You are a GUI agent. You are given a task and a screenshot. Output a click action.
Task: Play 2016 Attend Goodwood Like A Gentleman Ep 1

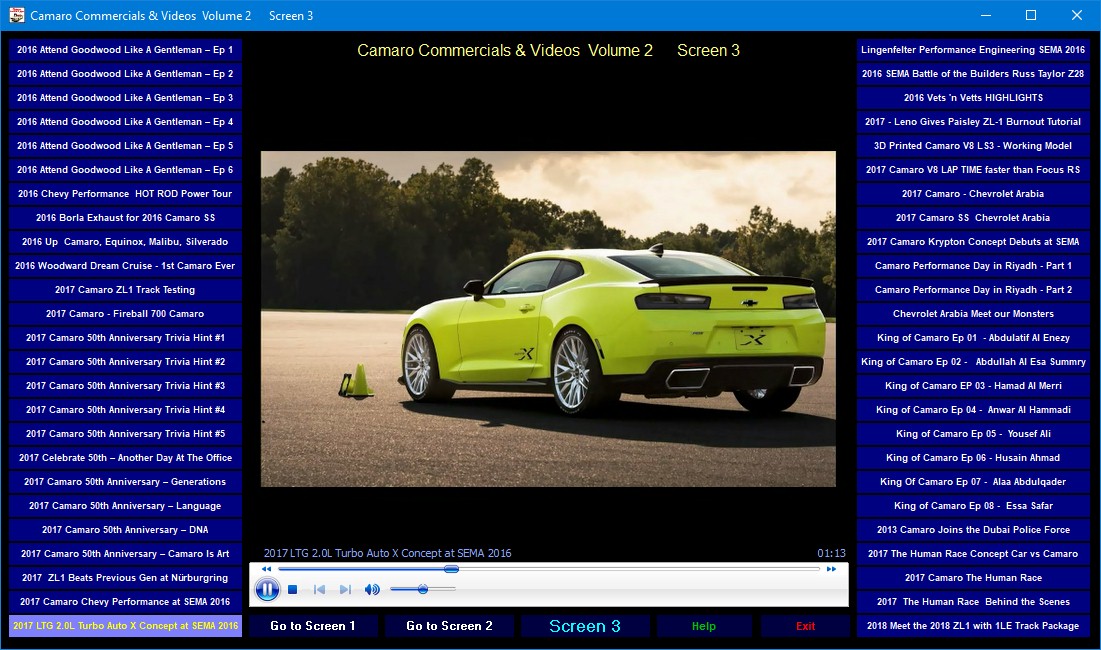(x=125, y=50)
